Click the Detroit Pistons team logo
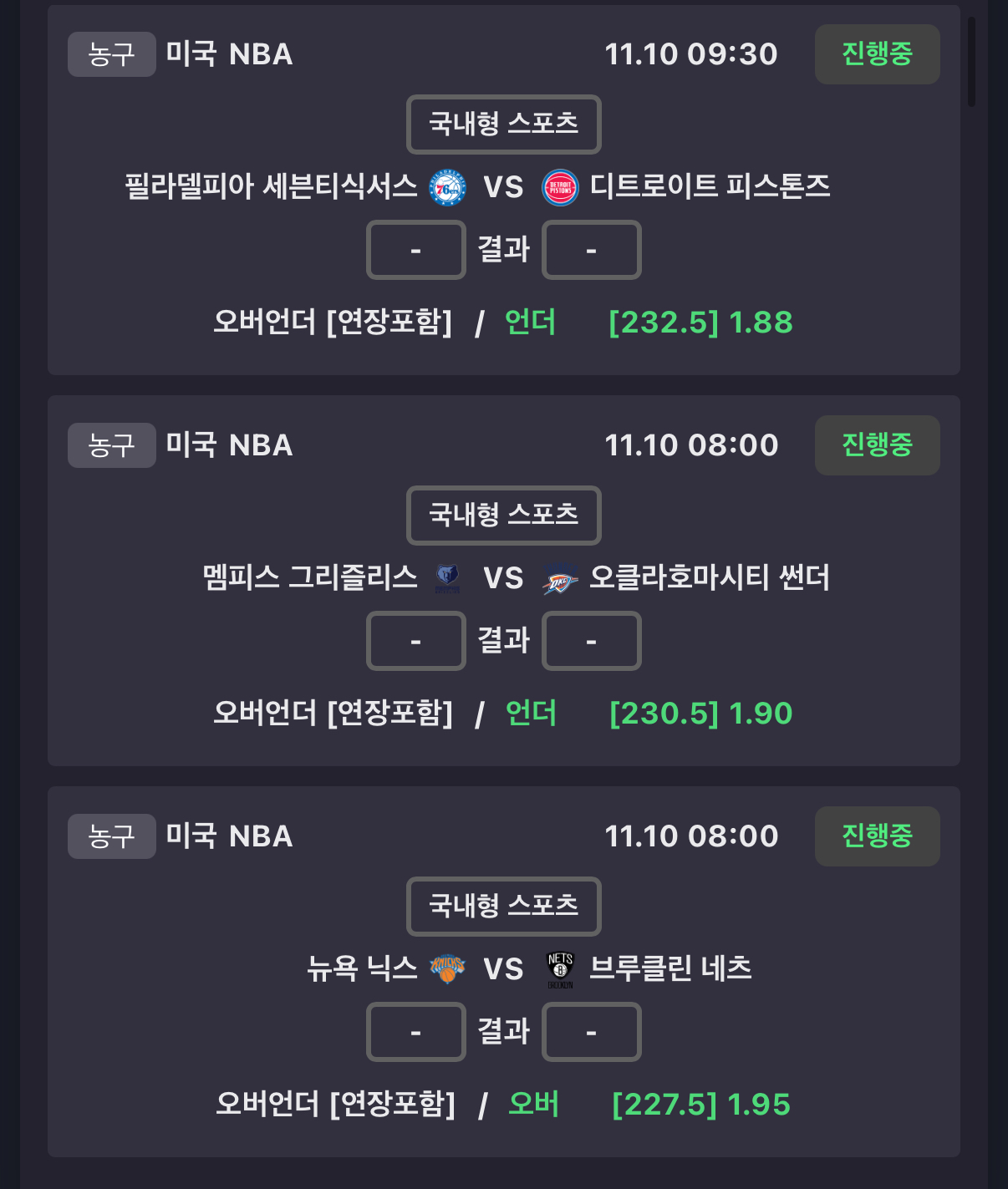Screen dimensions: 1008x1189 (560, 187)
